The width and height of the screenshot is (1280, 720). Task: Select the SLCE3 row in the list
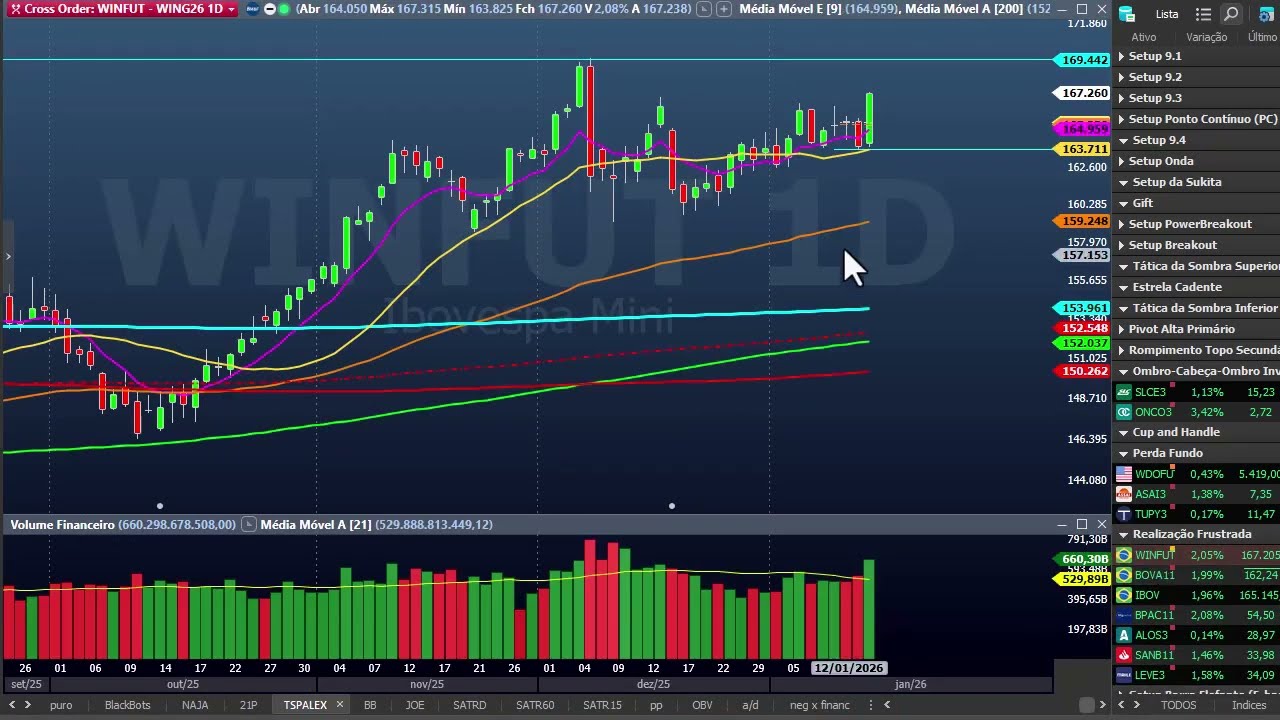point(1196,393)
